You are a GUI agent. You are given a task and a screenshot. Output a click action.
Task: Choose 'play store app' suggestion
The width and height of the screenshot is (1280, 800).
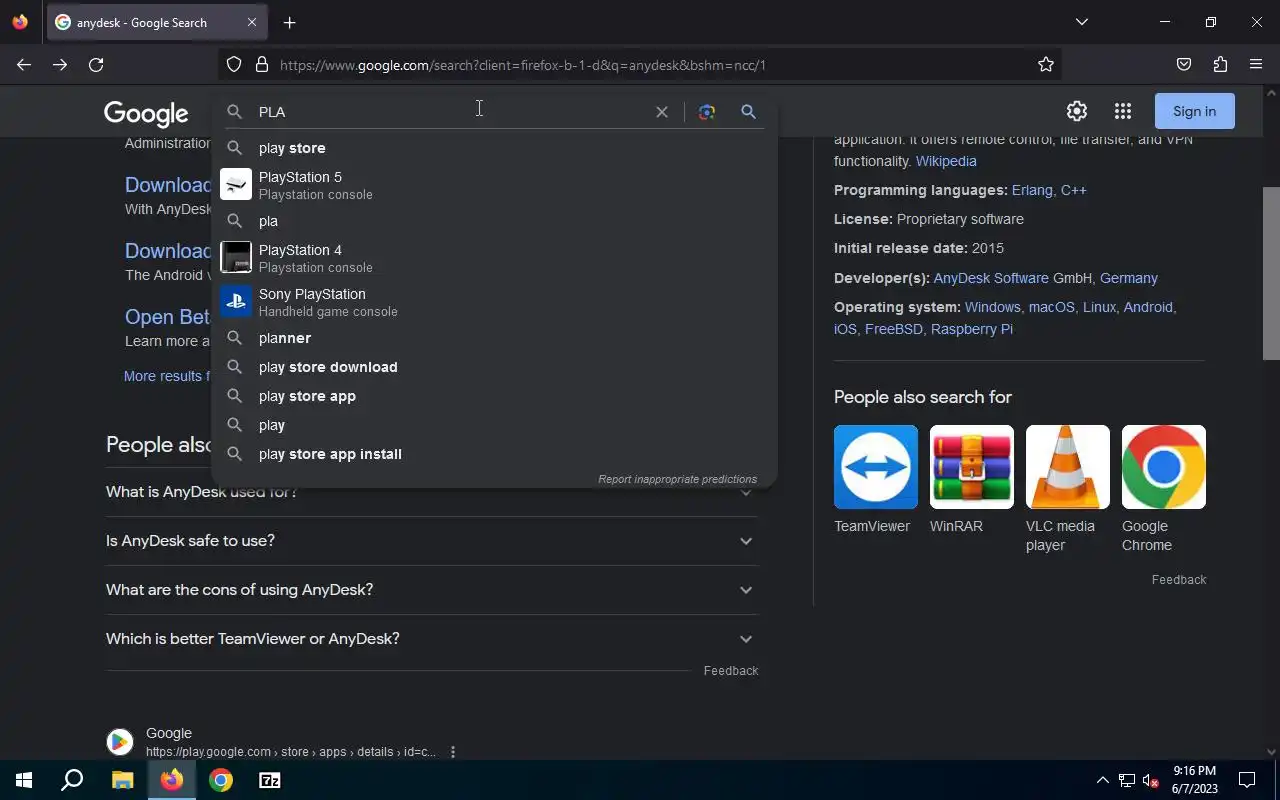(x=494, y=396)
